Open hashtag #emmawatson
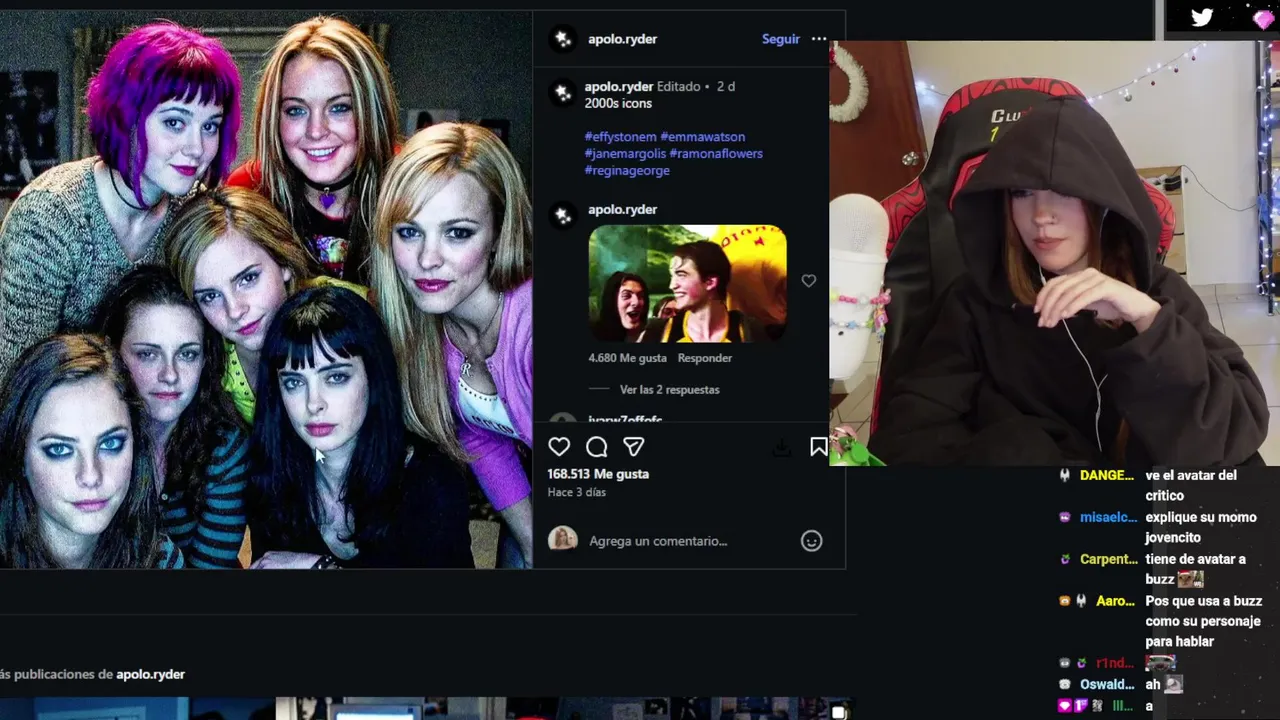Image resolution: width=1280 pixels, height=720 pixels. coord(702,137)
